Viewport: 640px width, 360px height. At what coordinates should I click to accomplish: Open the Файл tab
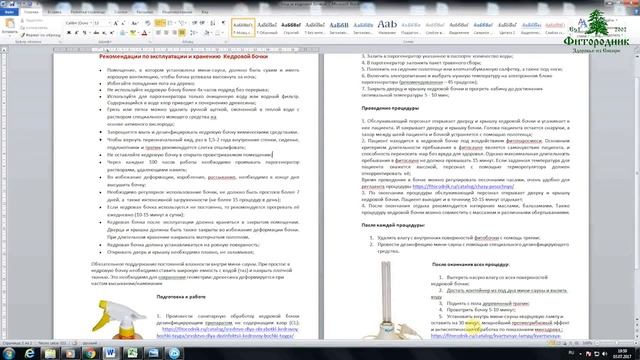9,12
